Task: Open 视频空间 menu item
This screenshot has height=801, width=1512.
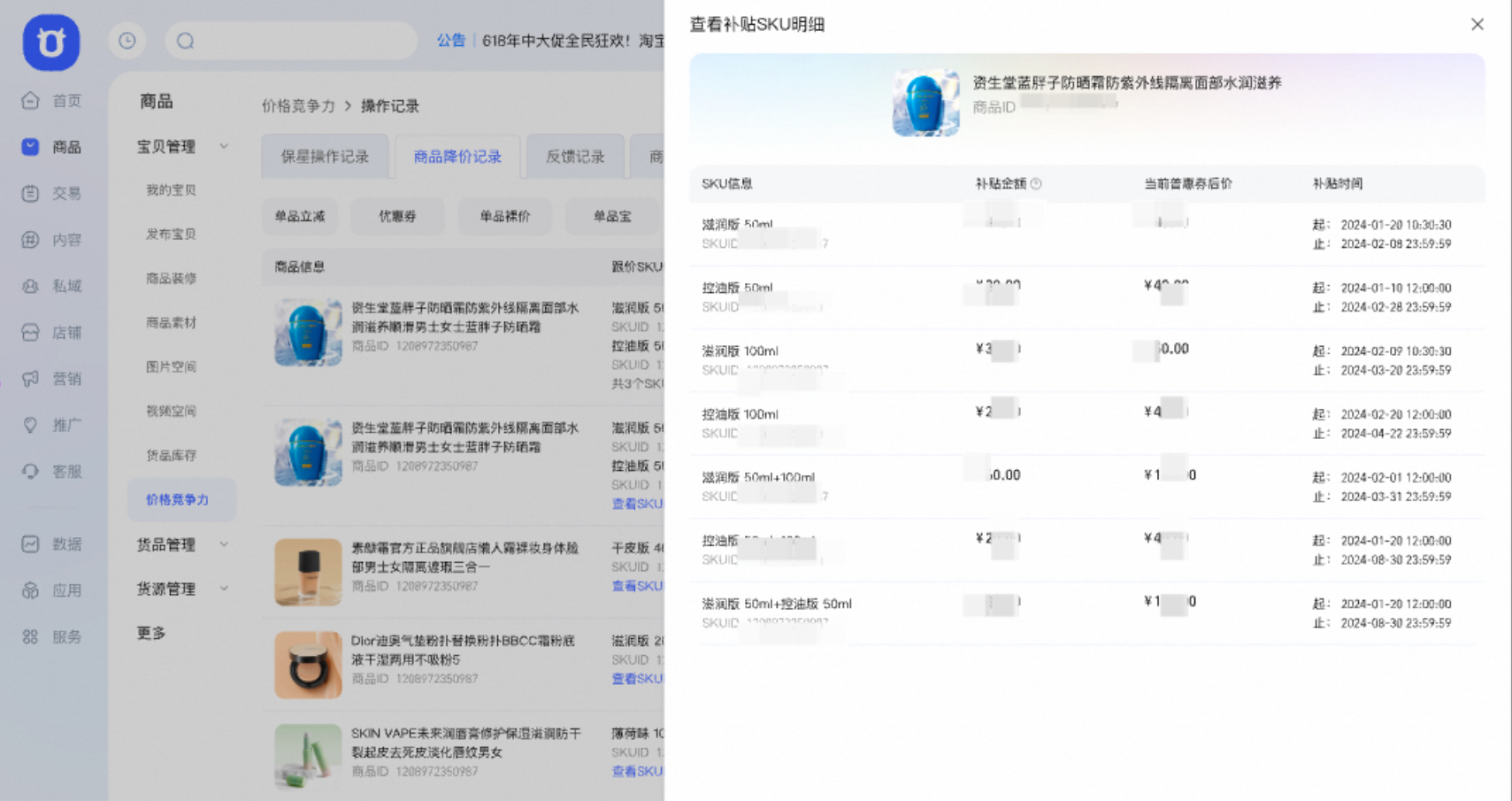Action: click(171, 411)
